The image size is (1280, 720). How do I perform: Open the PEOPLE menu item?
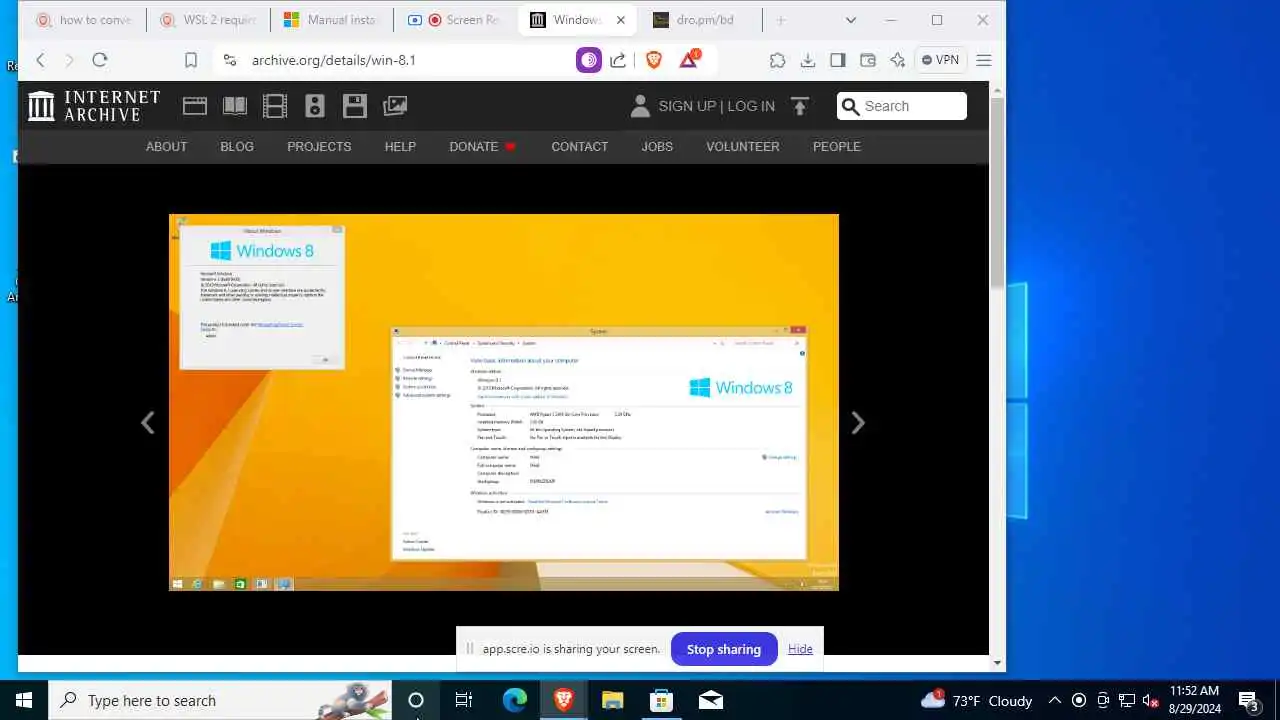tap(837, 146)
